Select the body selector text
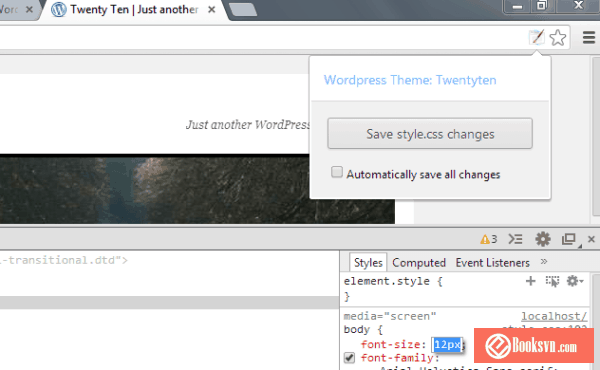The height and width of the screenshot is (370, 600). [x=357, y=329]
